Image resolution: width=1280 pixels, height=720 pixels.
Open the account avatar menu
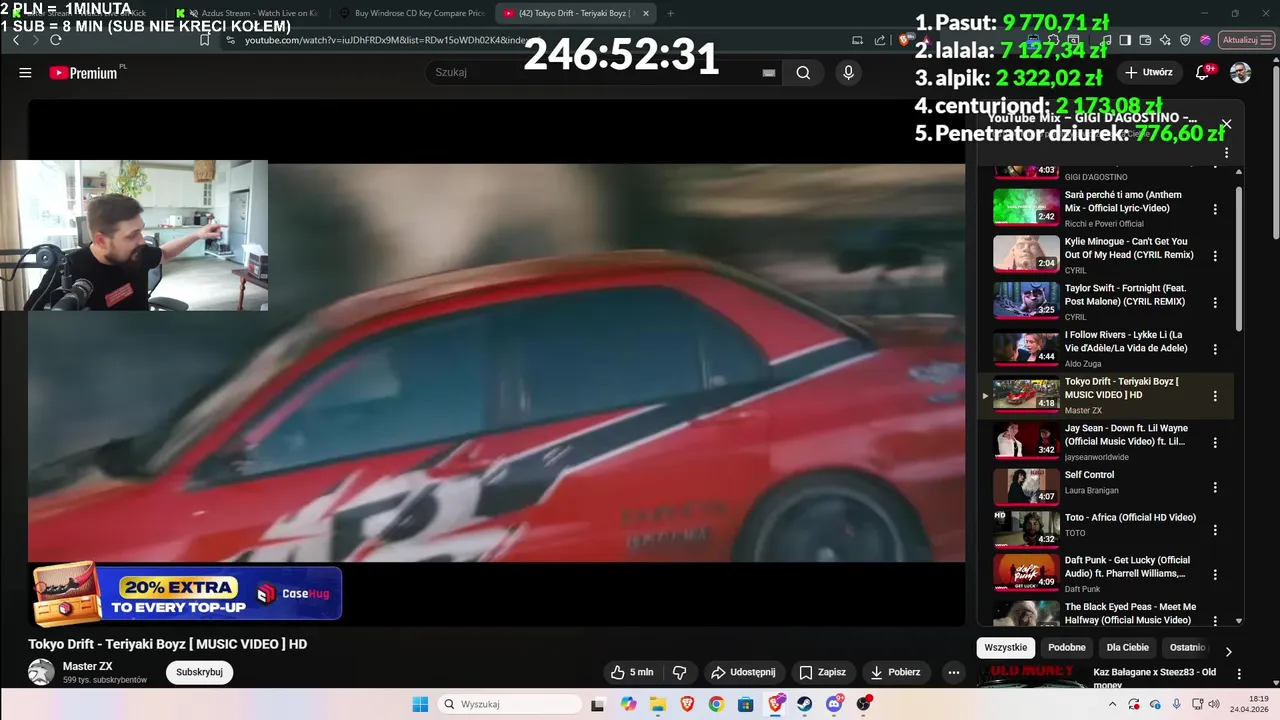[x=1240, y=73]
